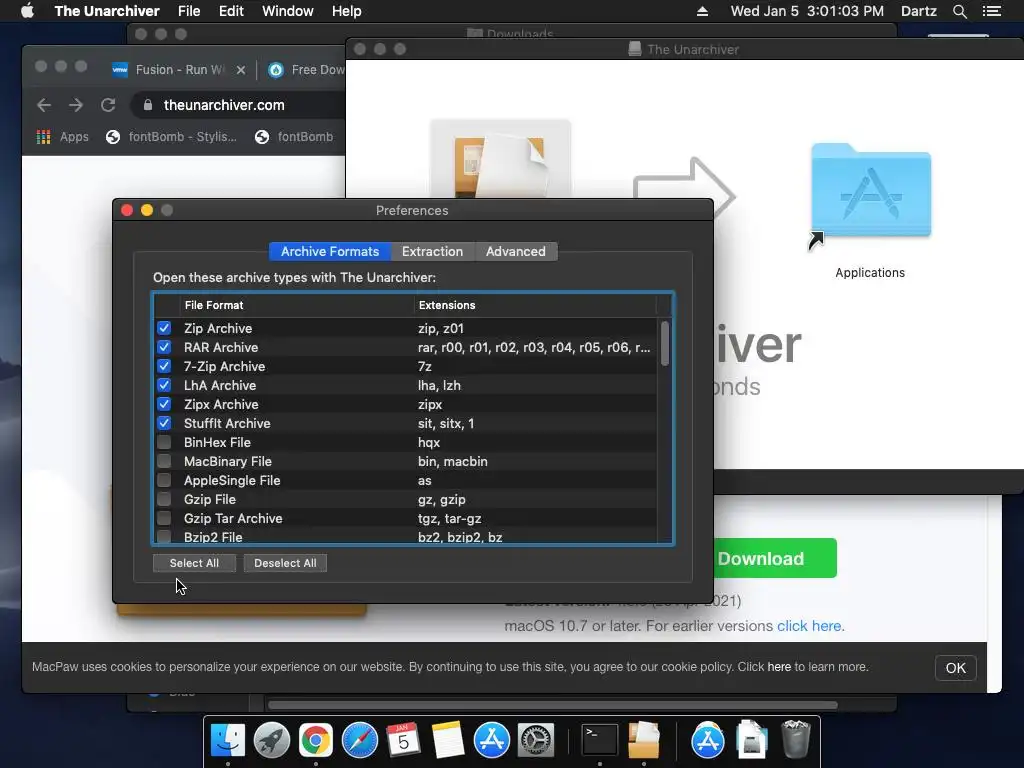Accept cookies with OK button
The image size is (1024, 768).
click(x=955, y=667)
